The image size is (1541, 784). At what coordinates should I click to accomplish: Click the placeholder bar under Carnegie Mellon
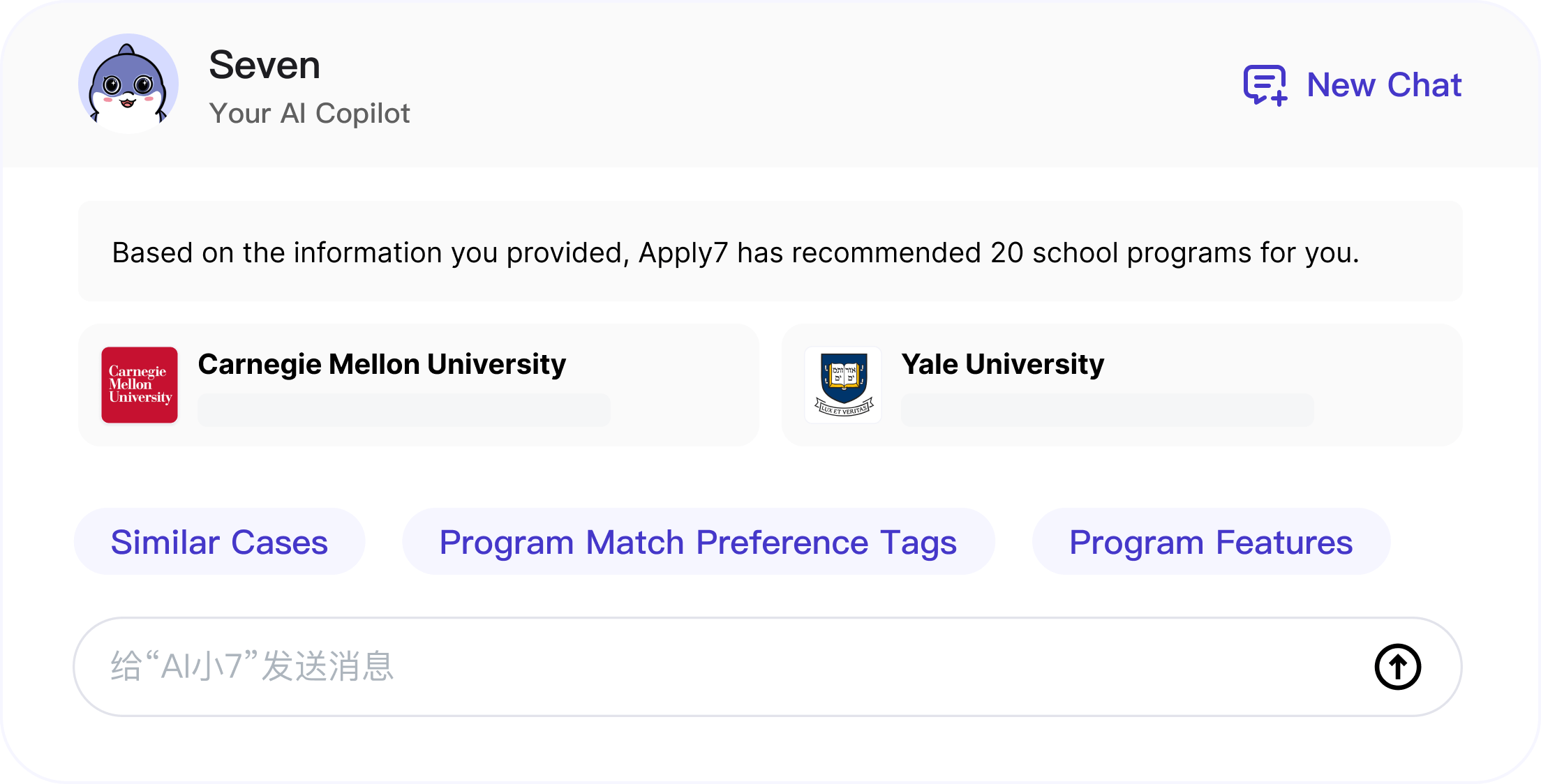click(404, 409)
